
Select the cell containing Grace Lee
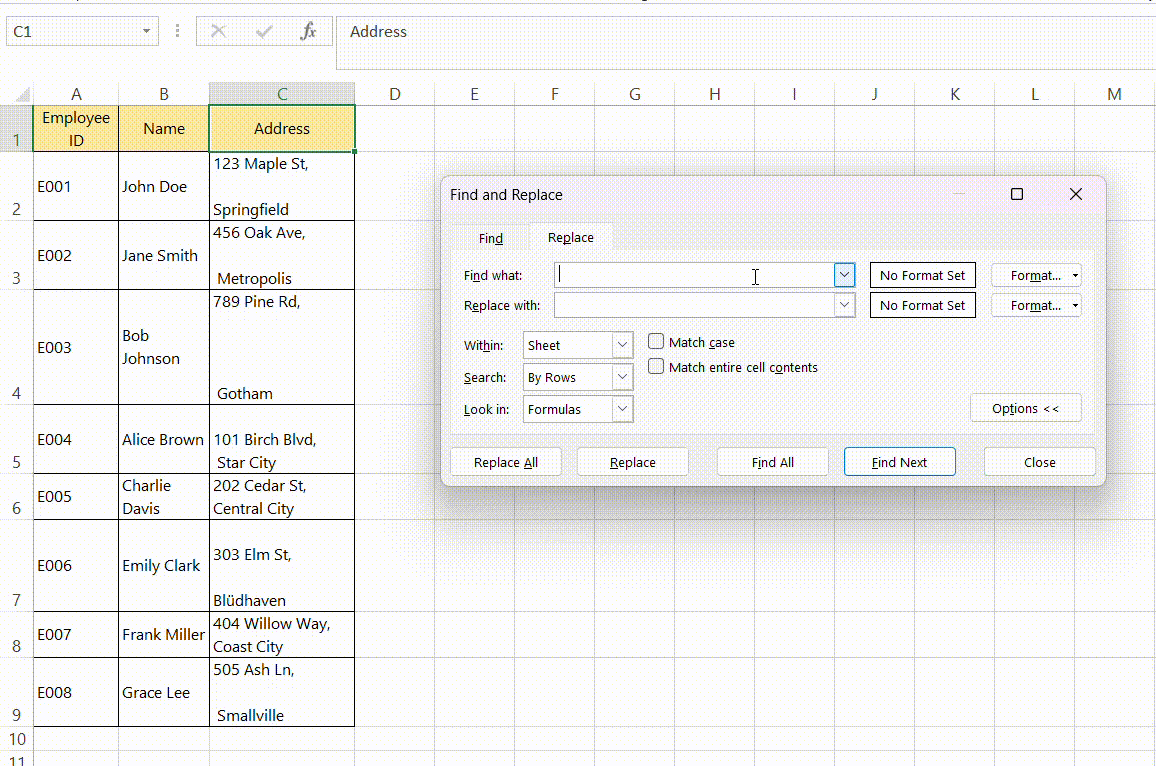[x=164, y=692]
